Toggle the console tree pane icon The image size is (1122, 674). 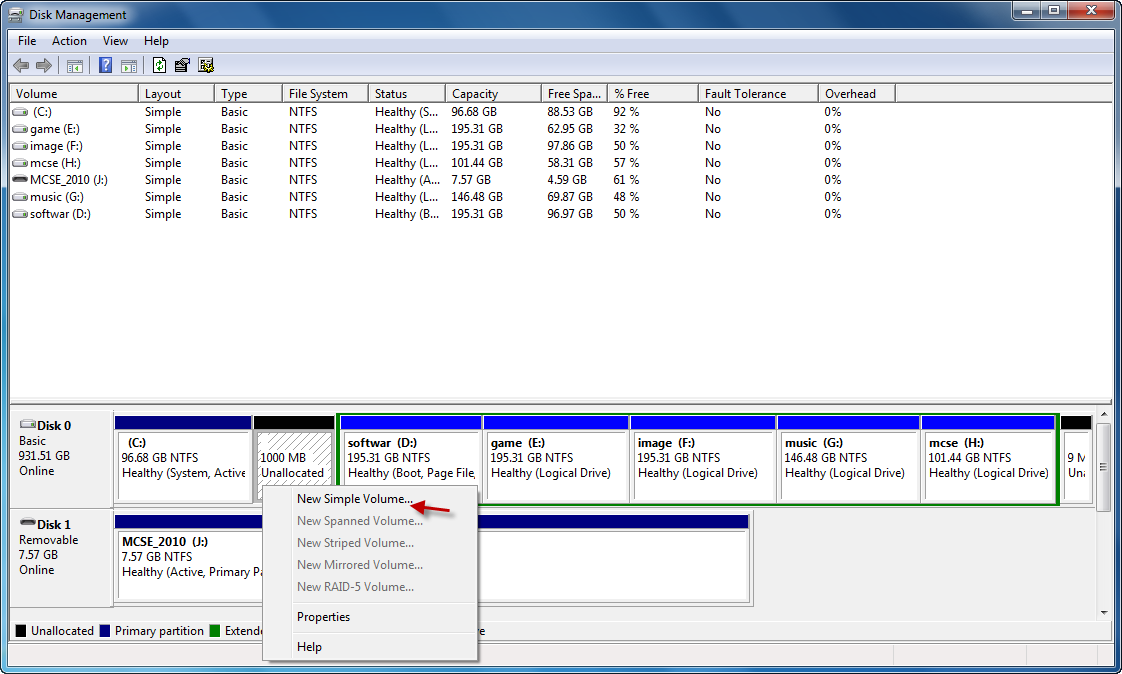[74, 66]
